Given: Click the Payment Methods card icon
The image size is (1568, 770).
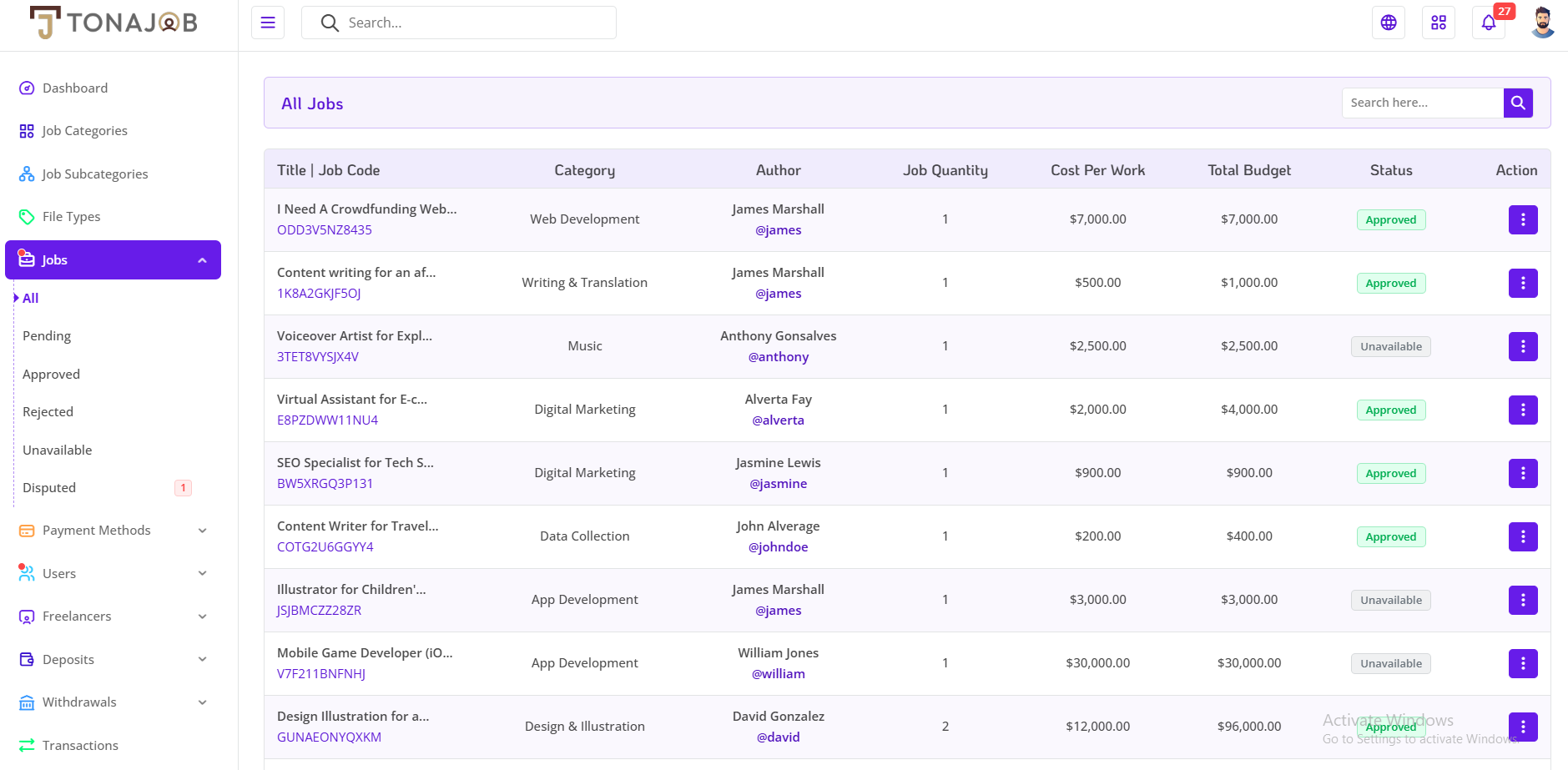Looking at the screenshot, I should [27, 531].
